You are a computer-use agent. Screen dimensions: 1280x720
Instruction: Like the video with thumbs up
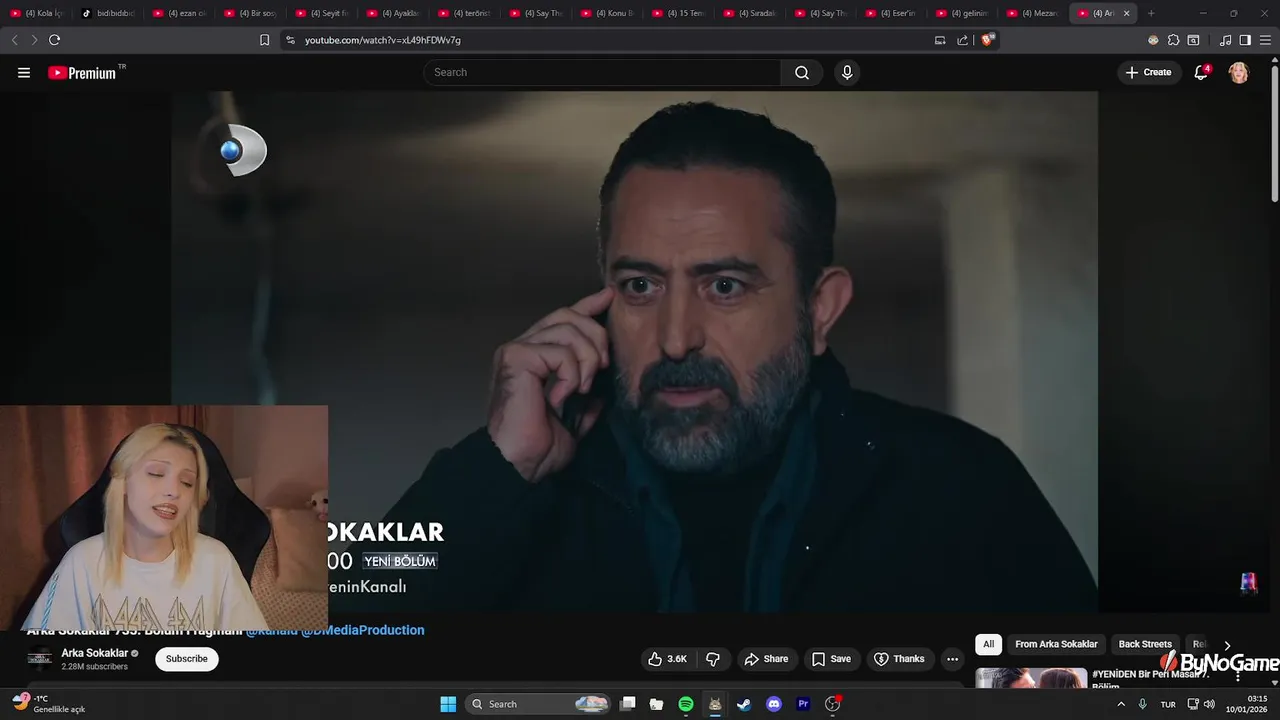click(667, 659)
